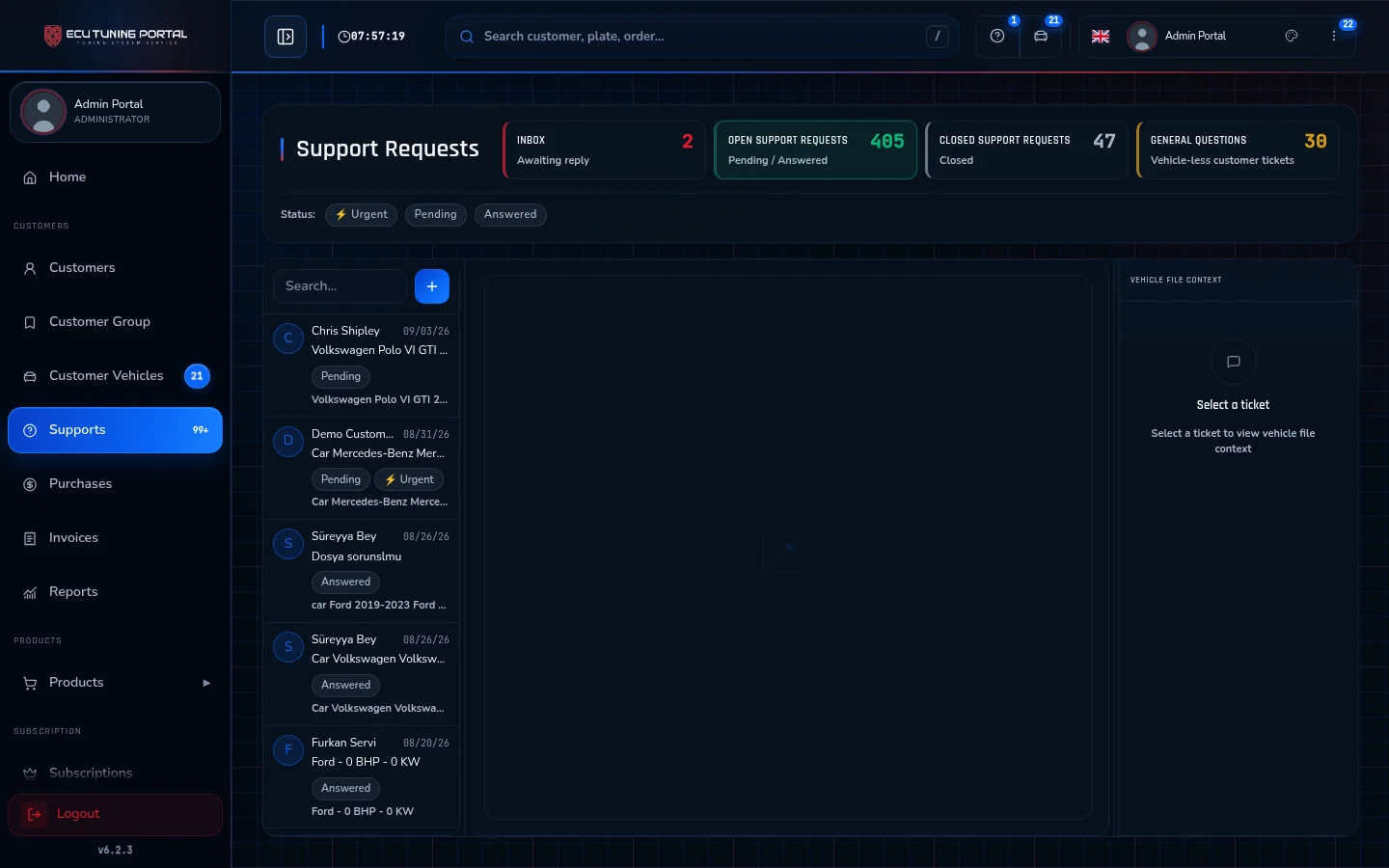The width and height of the screenshot is (1389, 868).
Task: Open Customer Group page
Action: [x=116, y=322]
